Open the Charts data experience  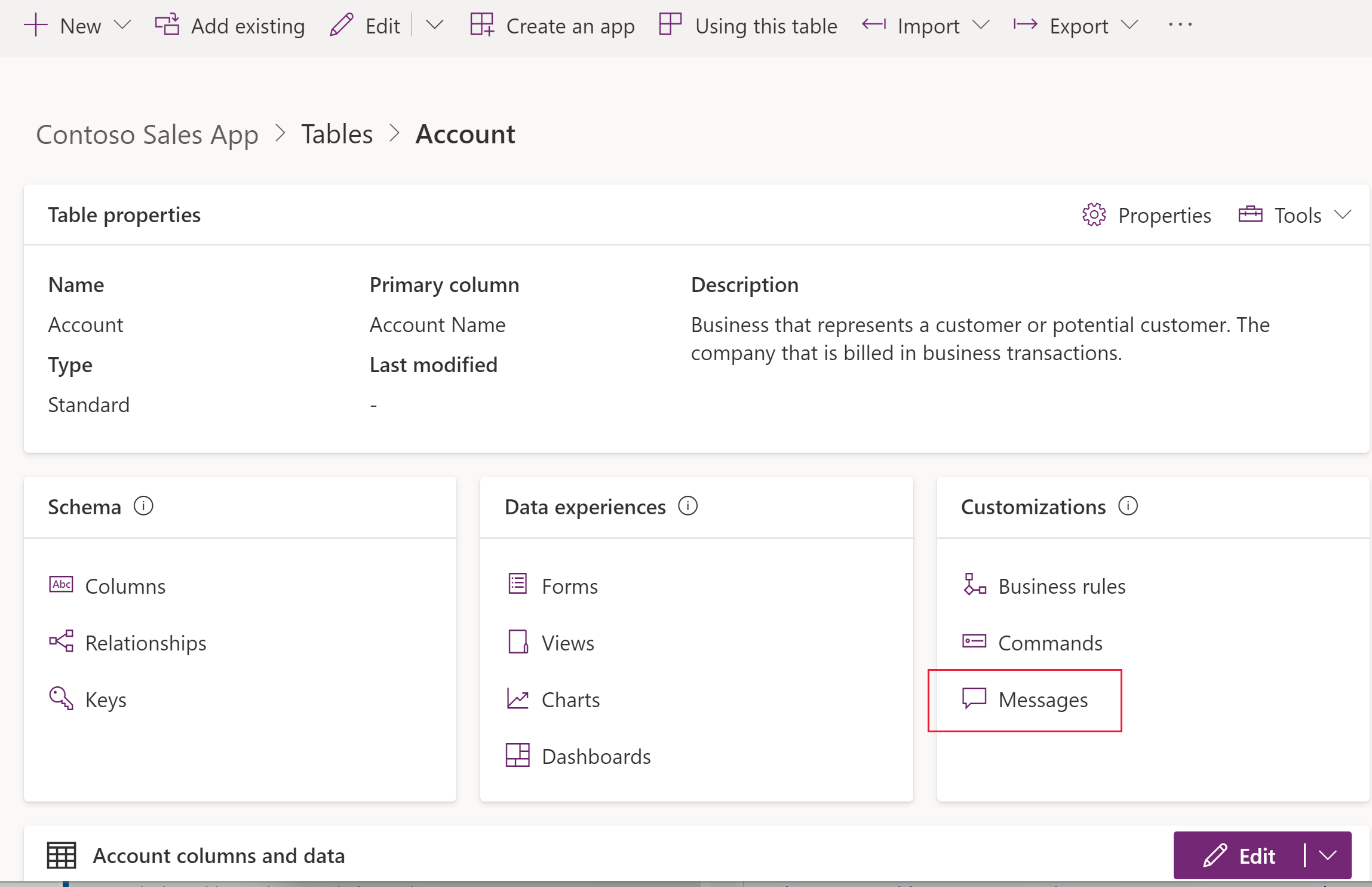tap(570, 700)
